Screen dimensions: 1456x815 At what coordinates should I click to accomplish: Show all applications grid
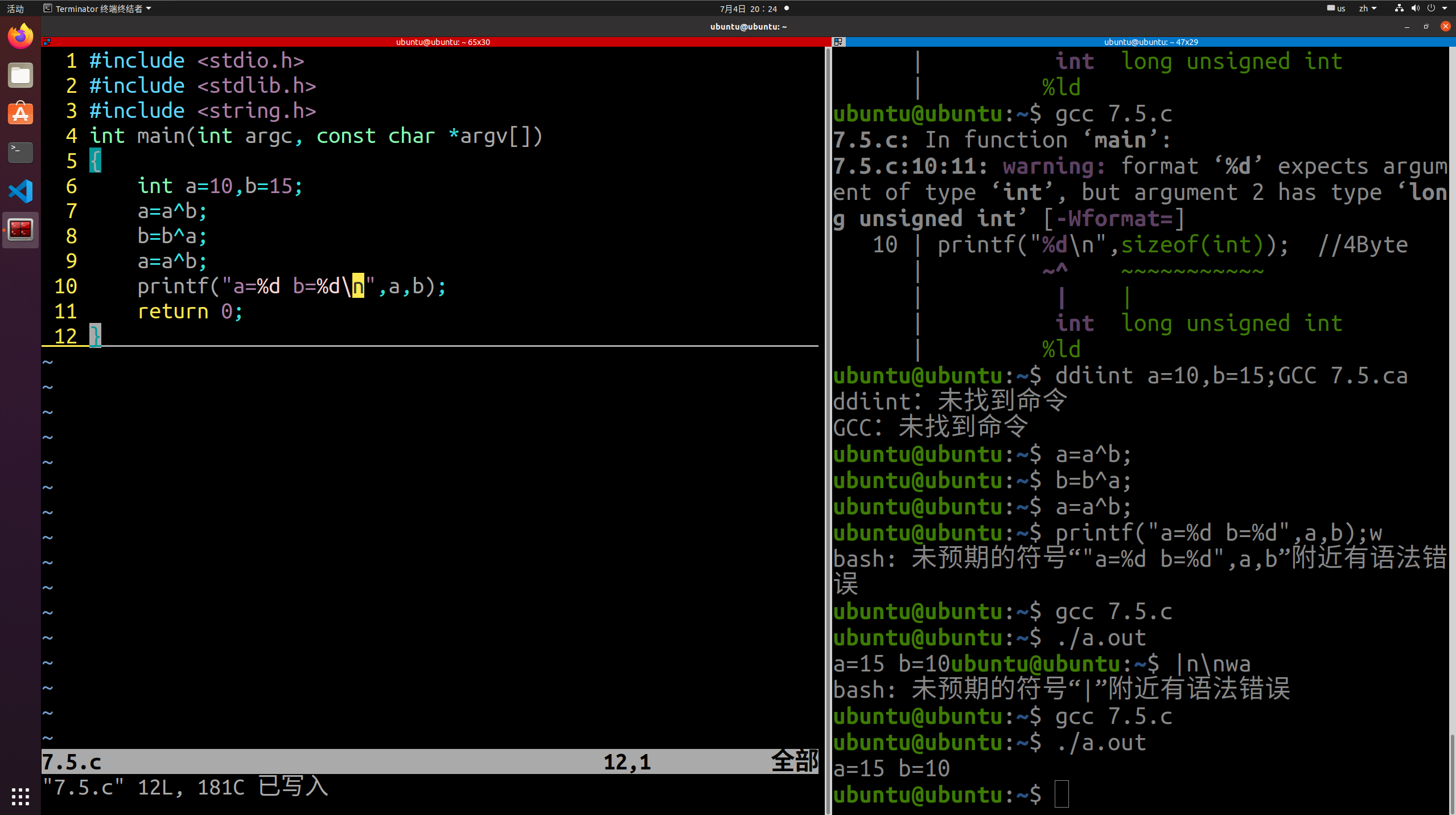pos(20,796)
